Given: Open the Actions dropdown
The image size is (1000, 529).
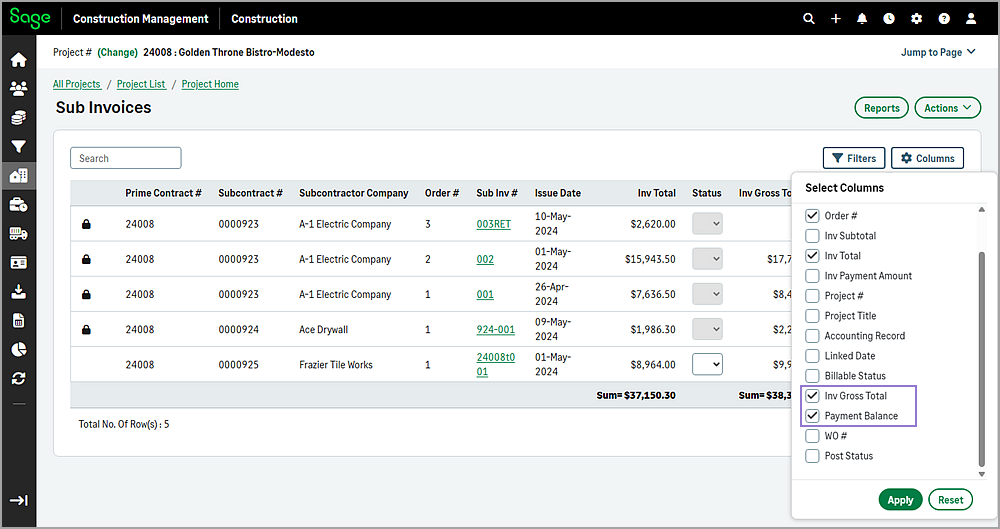Looking at the screenshot, I should 947,108.
